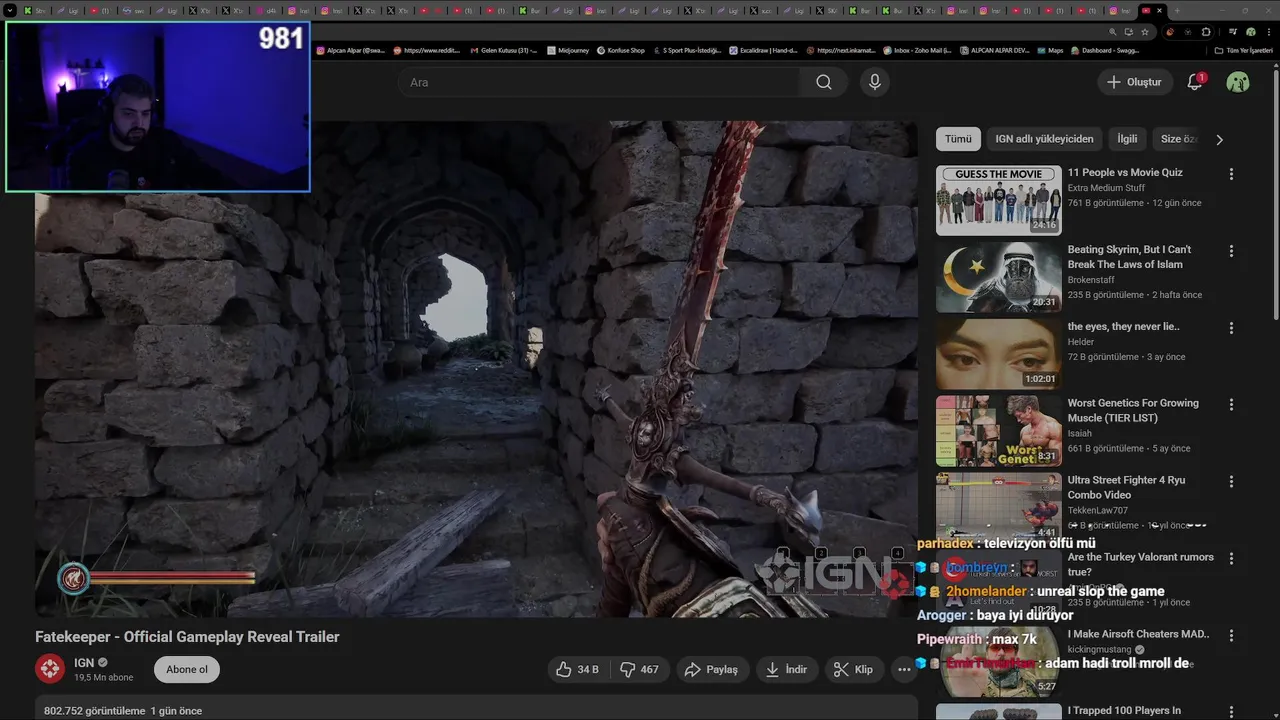The image size is (1280, 720).
Task: Open notifications bell icon
Action: tap(1195, 82)
